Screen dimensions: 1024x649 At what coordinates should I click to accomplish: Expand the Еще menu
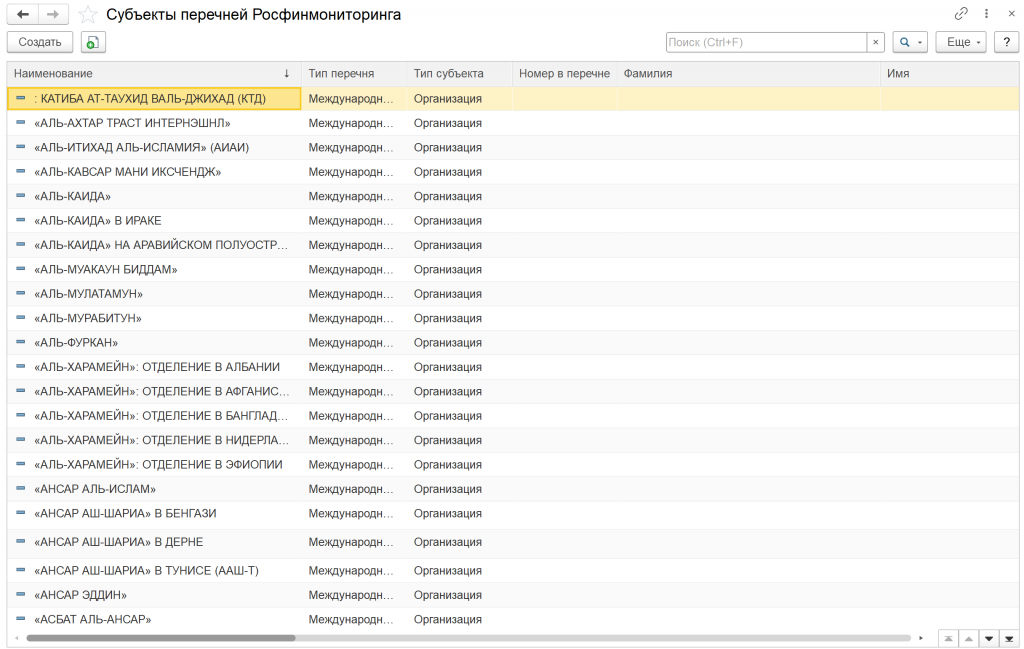[x=961, y=42]
